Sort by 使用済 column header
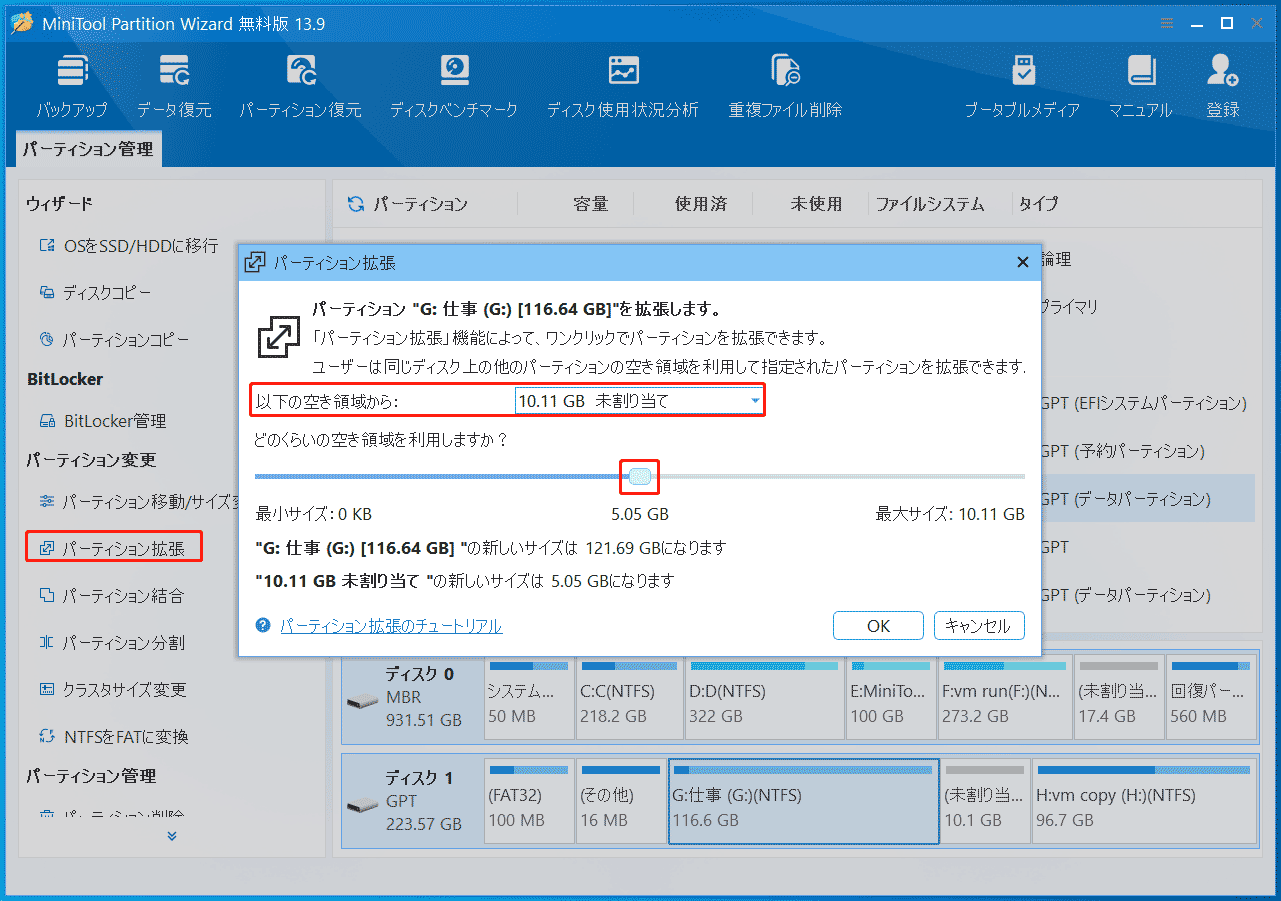 point(700,204)
